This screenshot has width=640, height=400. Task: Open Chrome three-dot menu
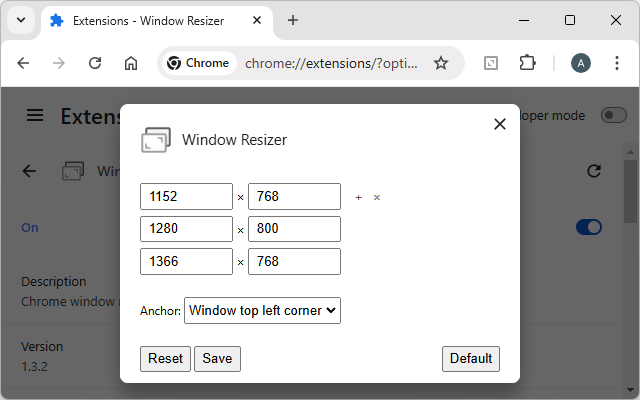[617, 63]
